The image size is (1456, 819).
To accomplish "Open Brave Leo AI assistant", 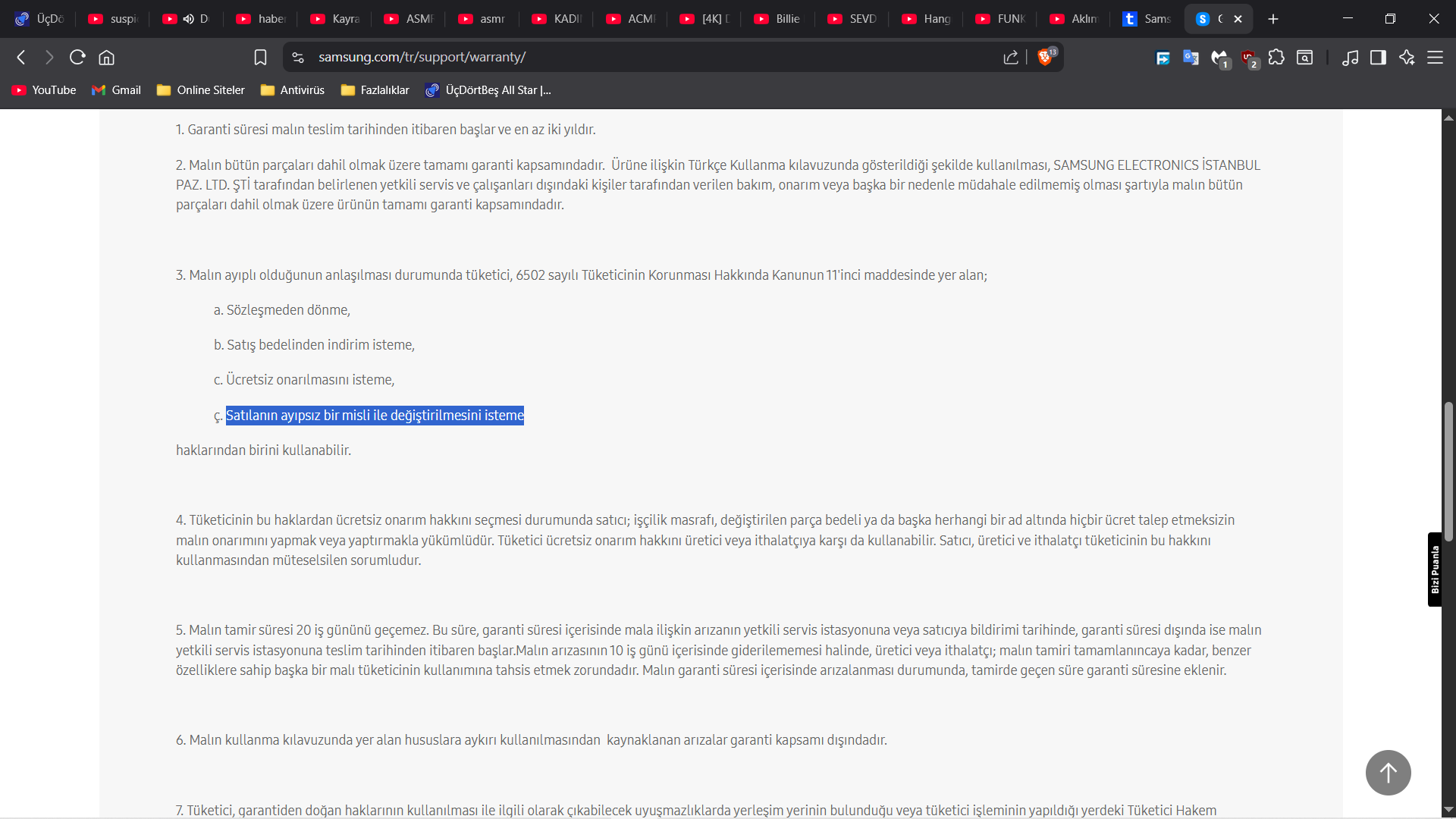I will coord(1407,57).
